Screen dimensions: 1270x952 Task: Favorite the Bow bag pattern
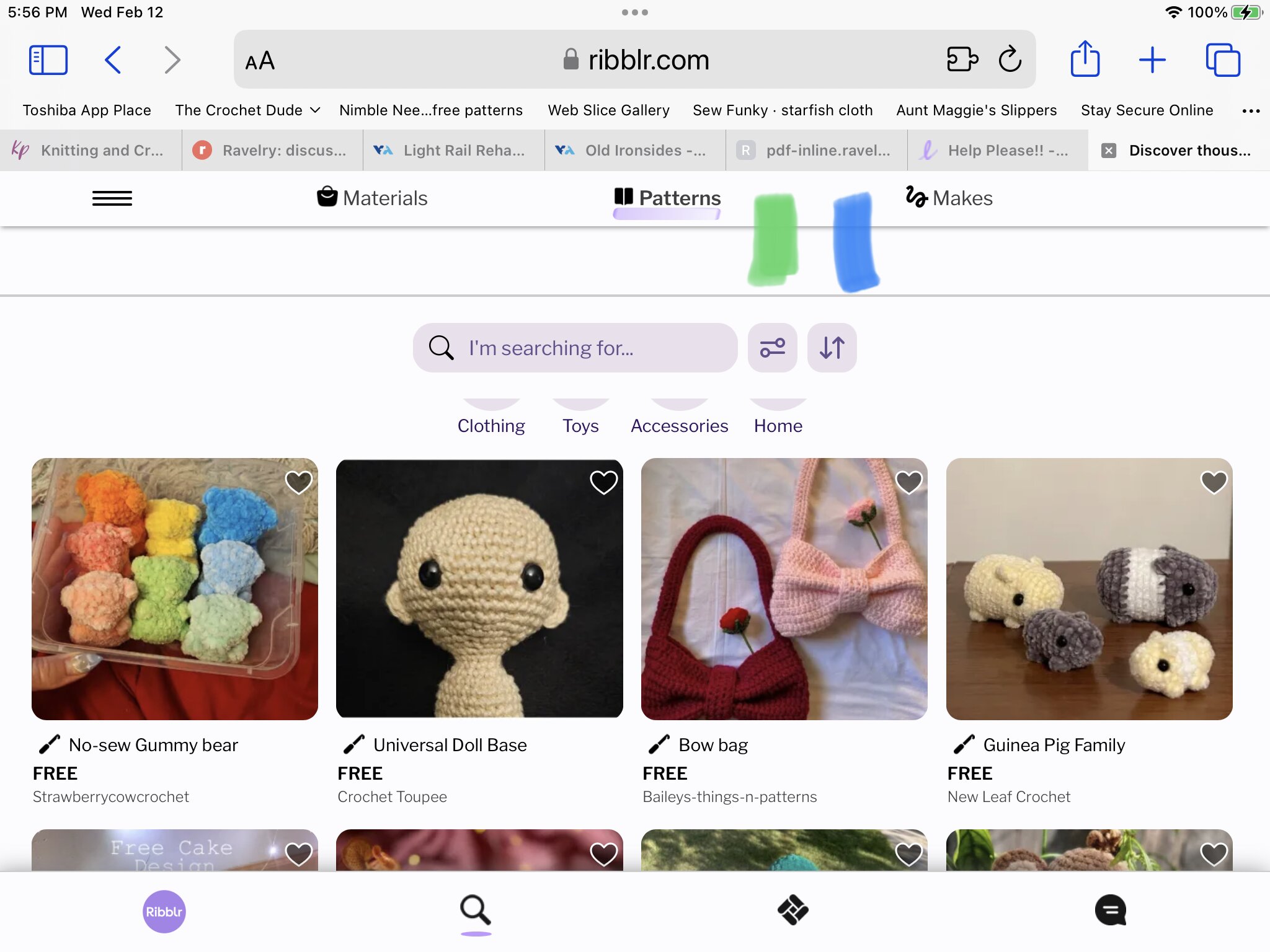(x=908, y=482)
